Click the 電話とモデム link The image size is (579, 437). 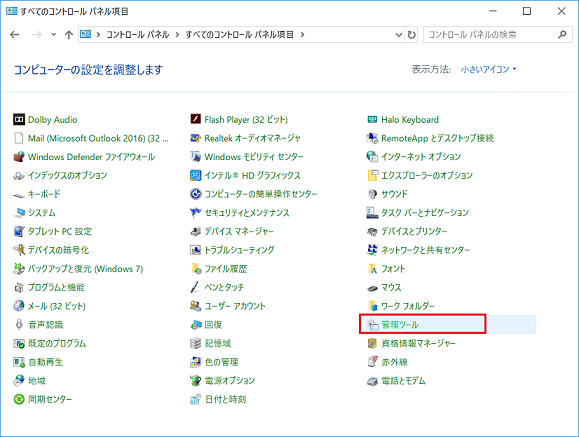(x=403, y=380)
